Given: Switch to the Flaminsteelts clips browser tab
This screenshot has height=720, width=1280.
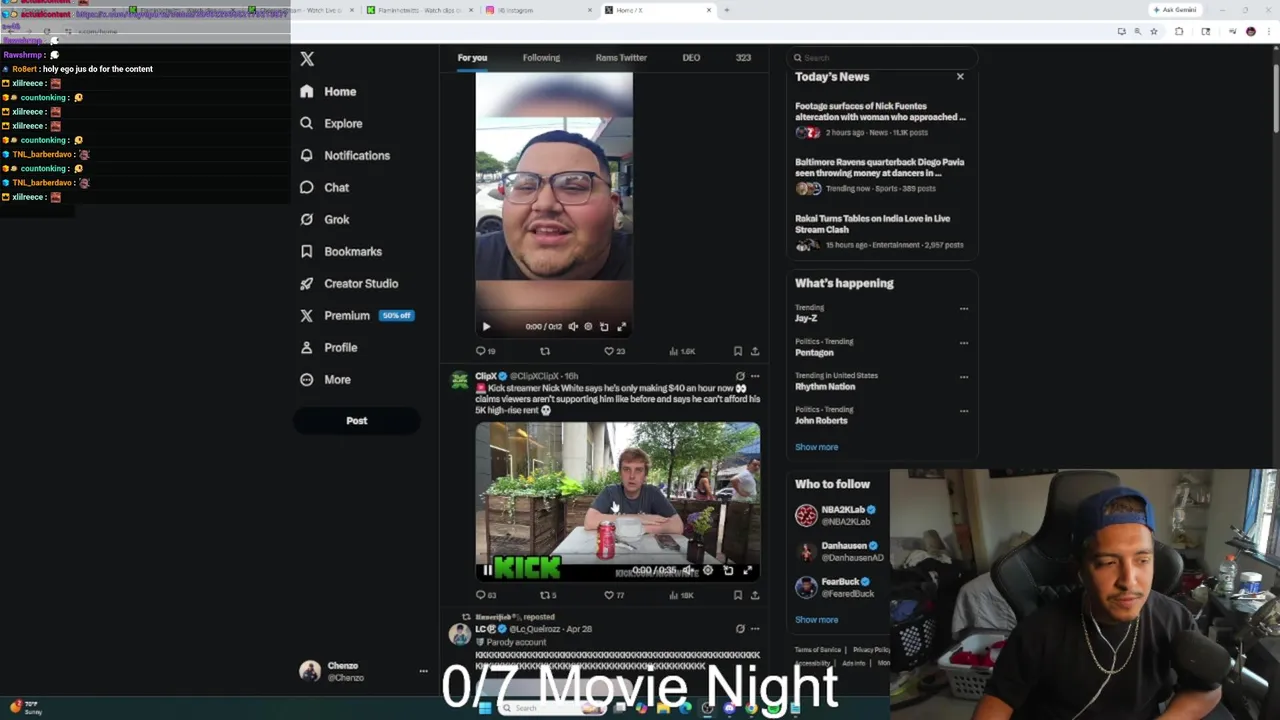Looking at the screenshot, I should pos(418,10).
